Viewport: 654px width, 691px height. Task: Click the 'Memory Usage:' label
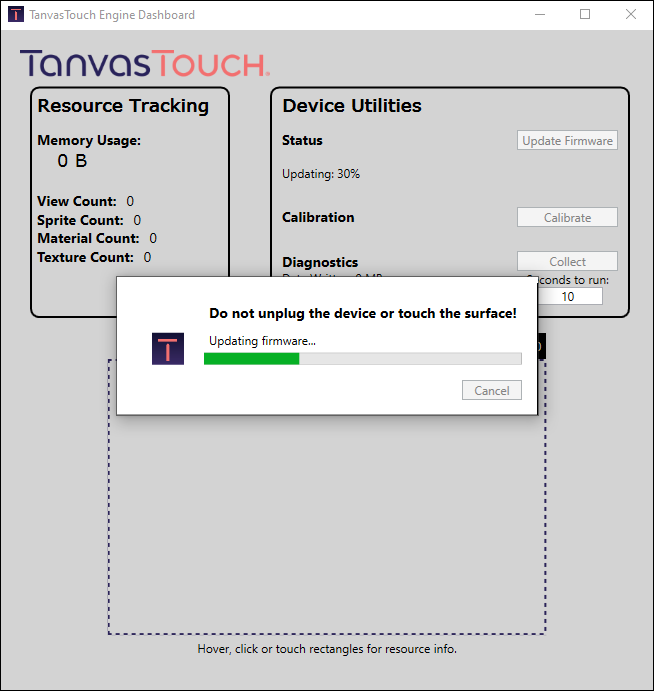click(89, 140)
